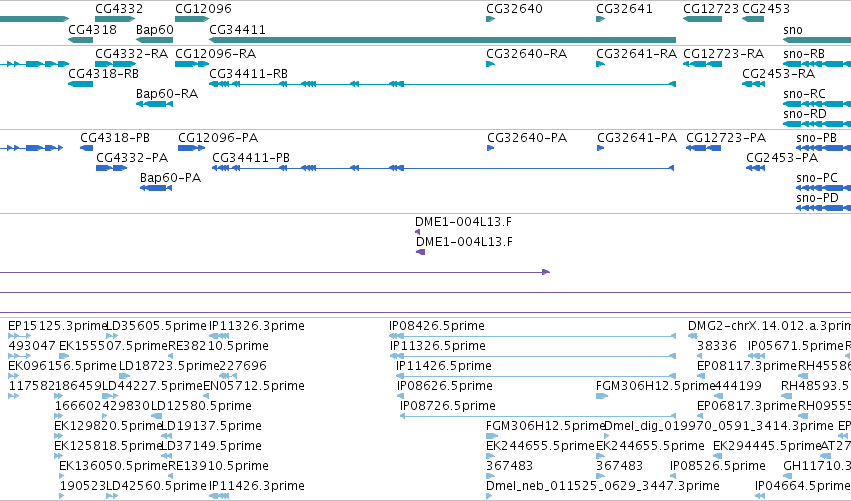This screenshot has height=501, width=851.
Task: Click label Dmel_dig_019970_0591_3414.3prime
Action: click(x=719, y=427)
